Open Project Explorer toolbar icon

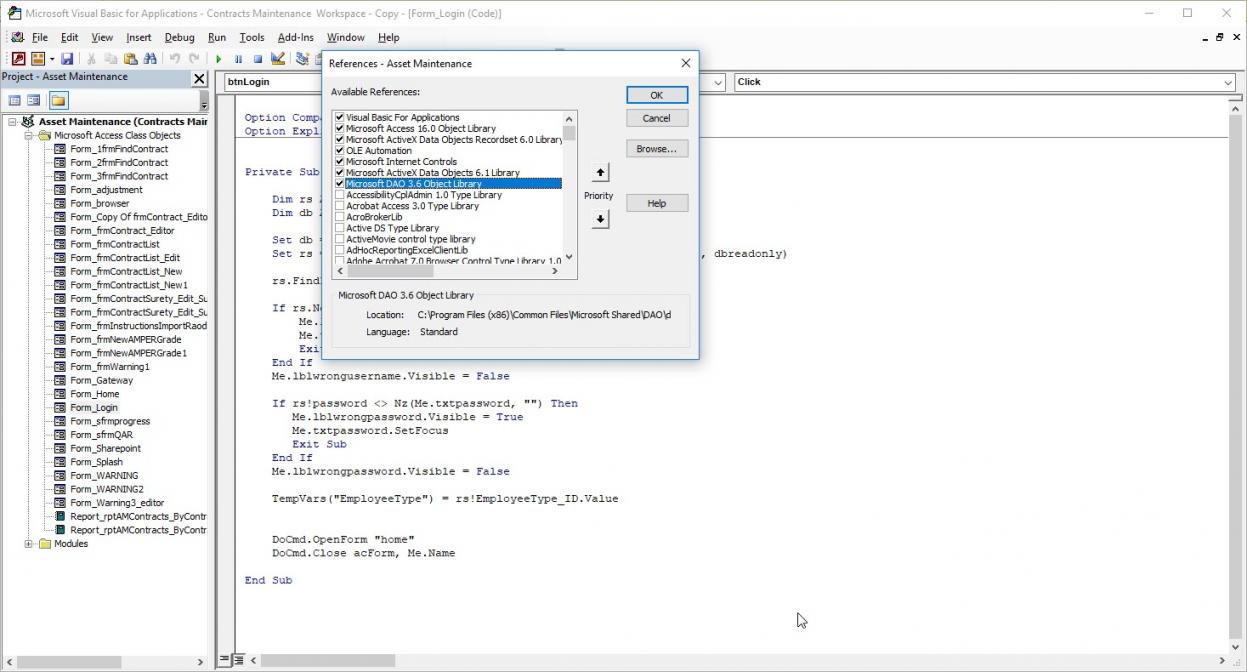(302, 59)
